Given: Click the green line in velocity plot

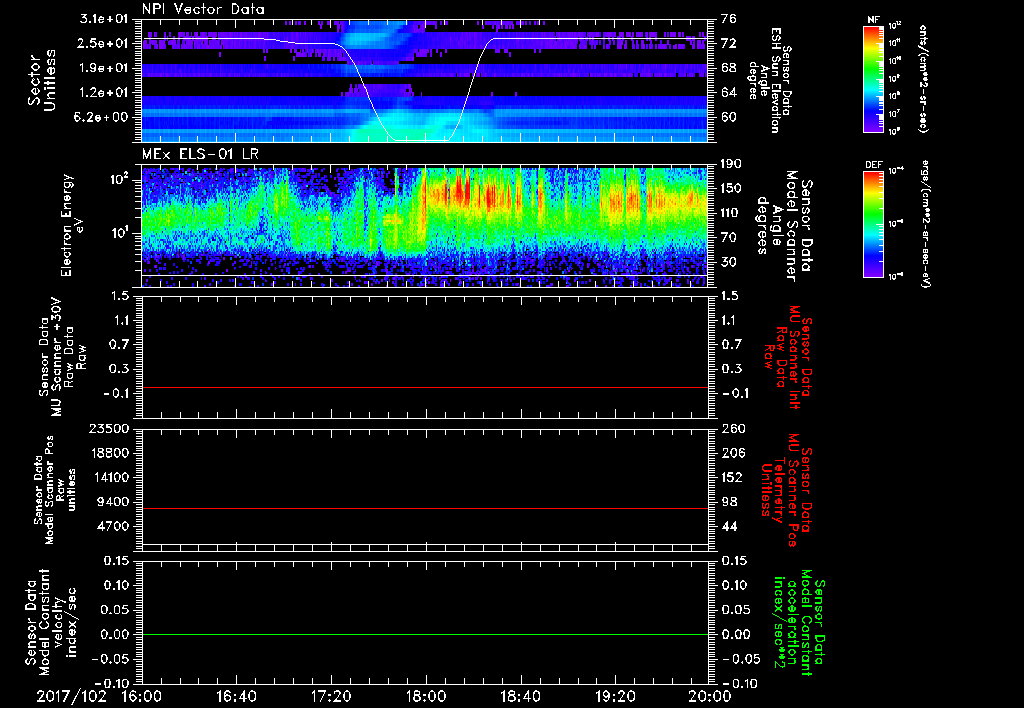Looking at the screenshot, I should [425, 634].
